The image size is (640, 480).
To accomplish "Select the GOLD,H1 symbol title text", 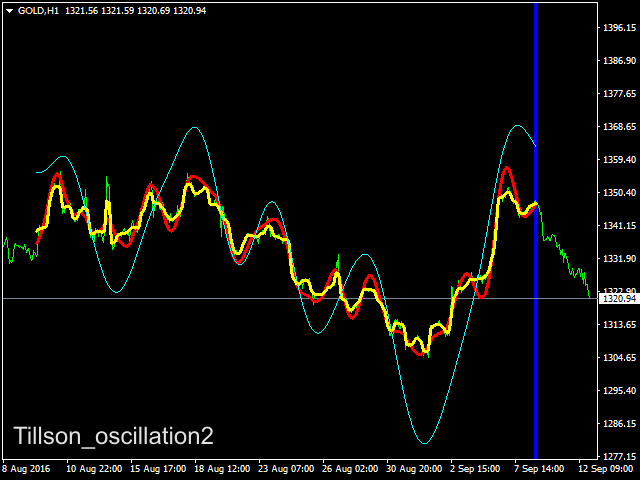I will point(38,11).
